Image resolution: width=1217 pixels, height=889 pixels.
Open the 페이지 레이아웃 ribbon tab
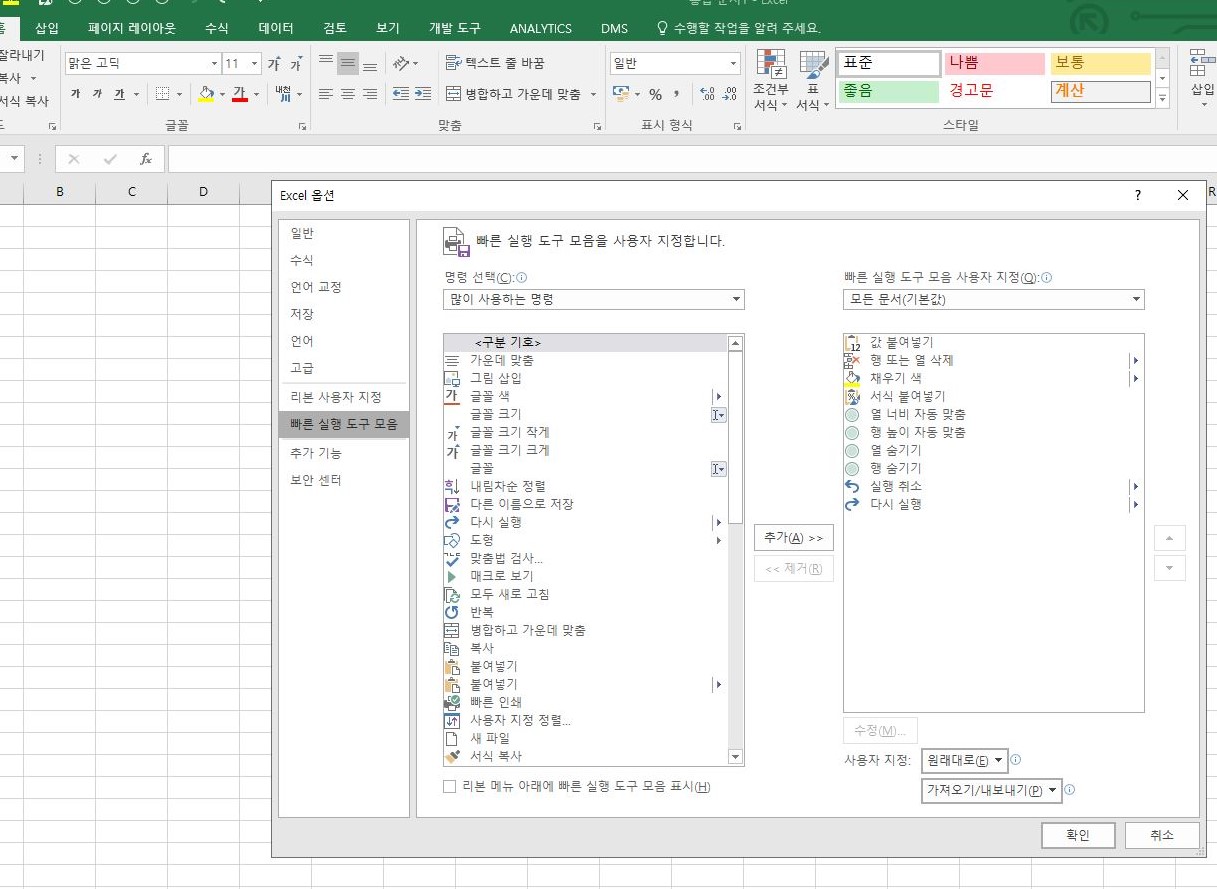131,28
